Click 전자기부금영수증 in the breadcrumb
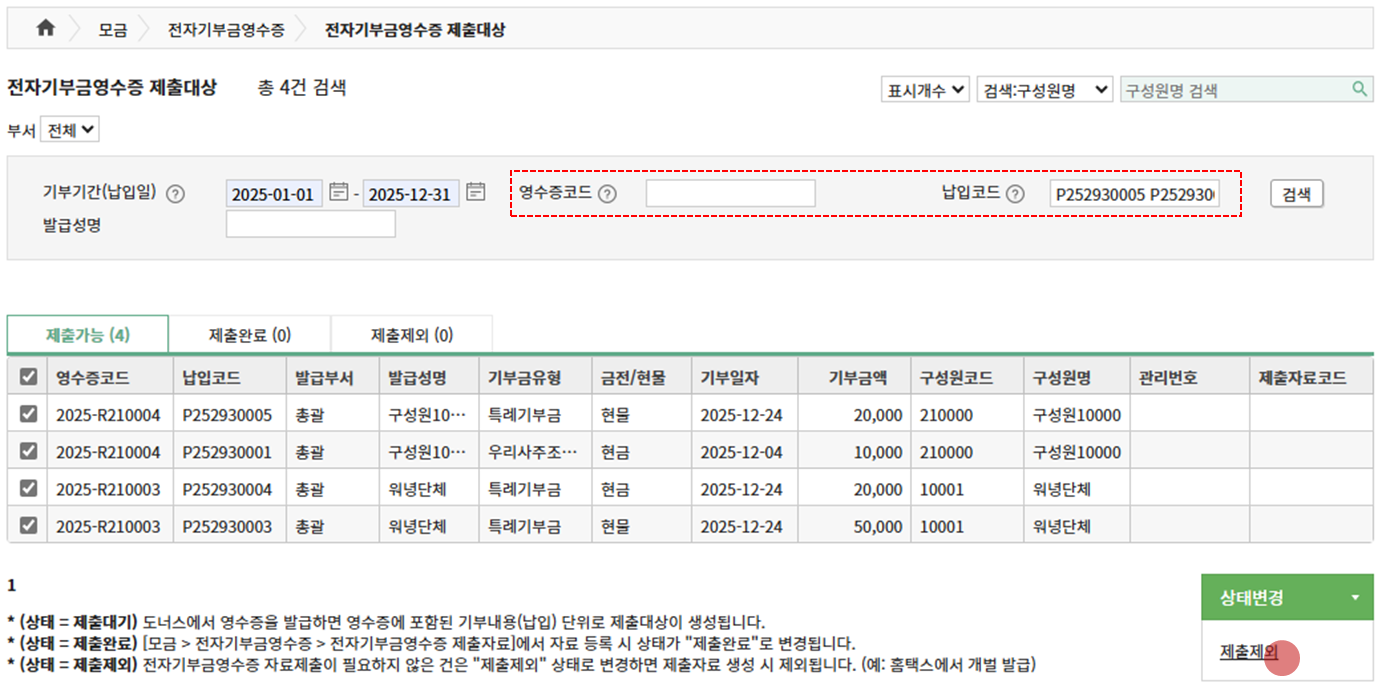1386x692 pixels. pyautogui.click(x=226, y=30)
